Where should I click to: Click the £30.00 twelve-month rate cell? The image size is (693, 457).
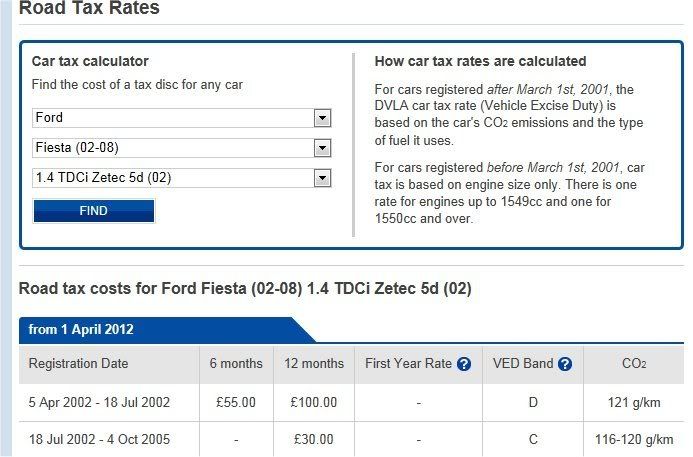(x=314, y=439)
